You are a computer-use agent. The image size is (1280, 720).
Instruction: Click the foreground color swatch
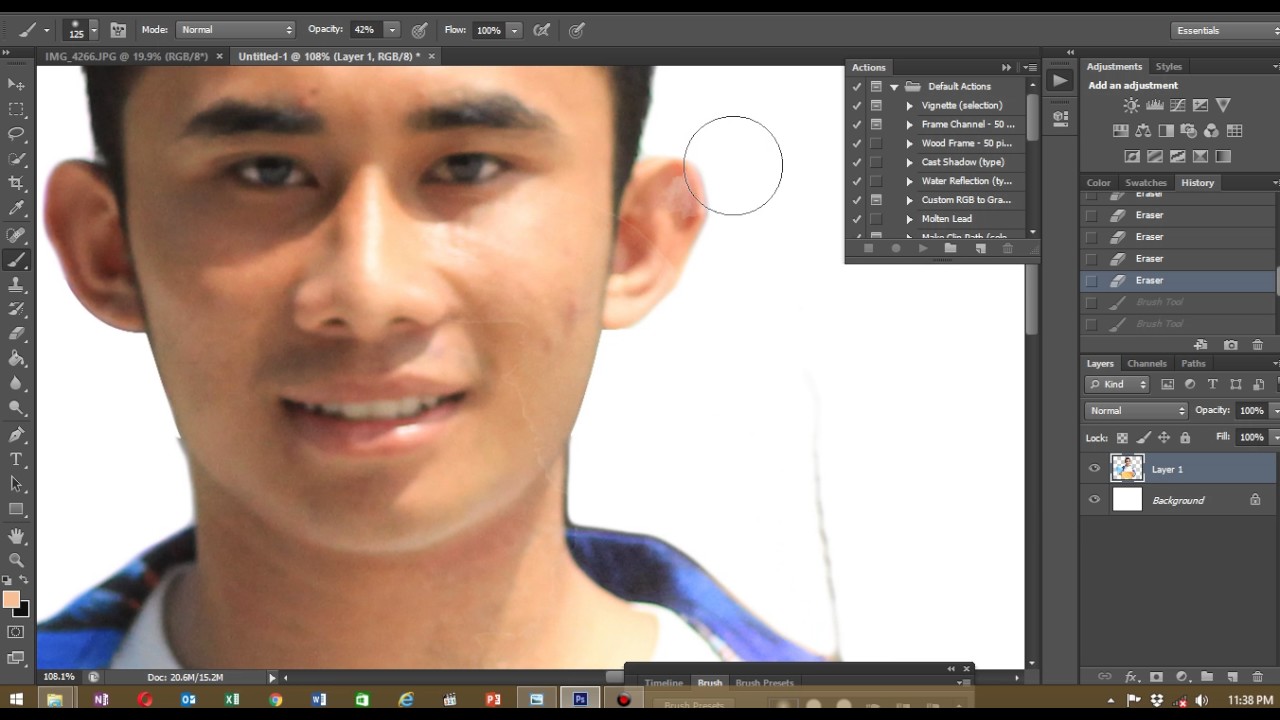coord(11,599)
